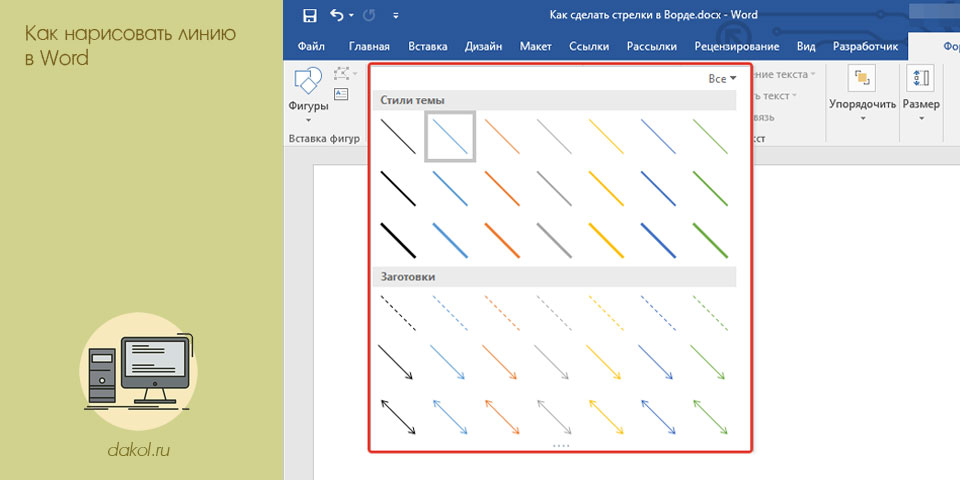Undo the last action
Screen dimensions: 960x480
[336, 15]
